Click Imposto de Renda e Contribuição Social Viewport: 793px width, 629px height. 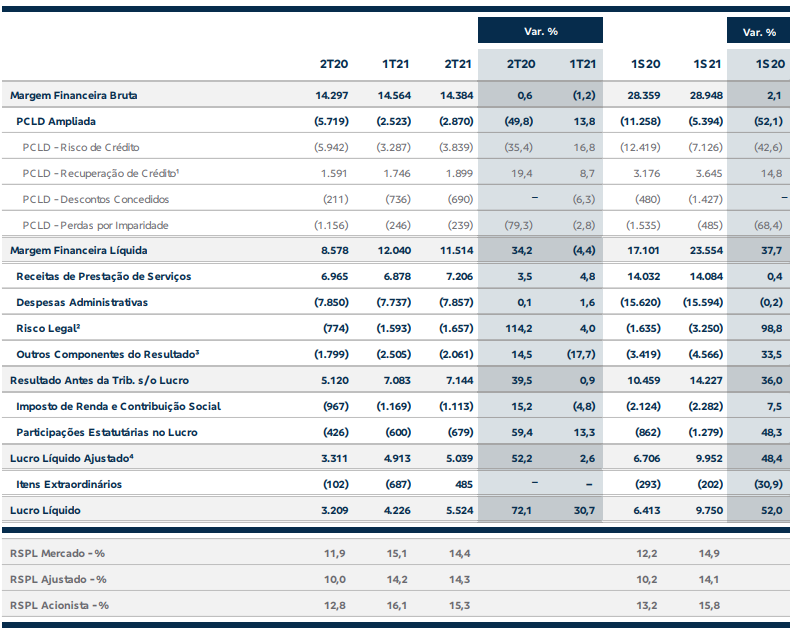pyautogui.click(x=118, y=406)
